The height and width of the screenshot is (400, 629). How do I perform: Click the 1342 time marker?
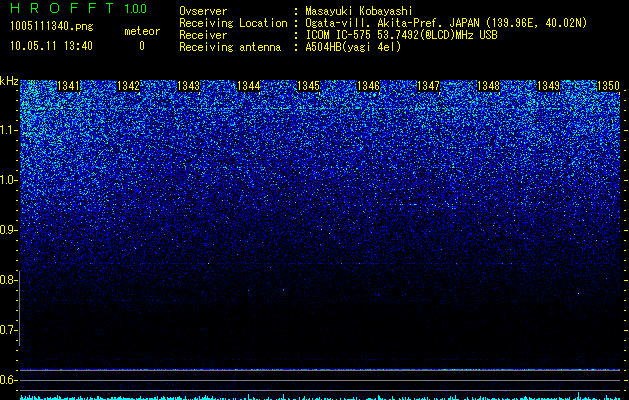(x=129, y=86)
